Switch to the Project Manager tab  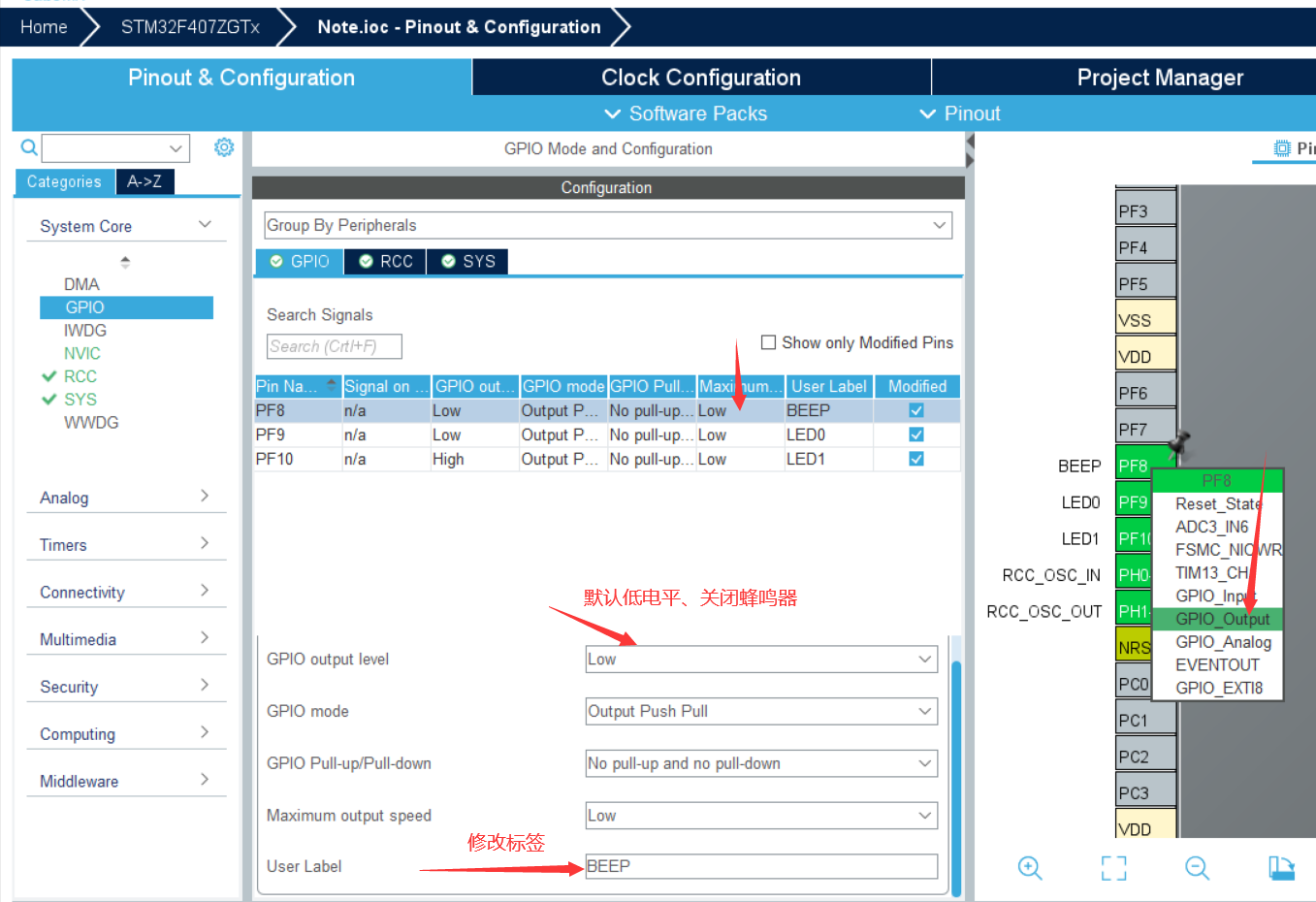click(x=1160, y=78)
